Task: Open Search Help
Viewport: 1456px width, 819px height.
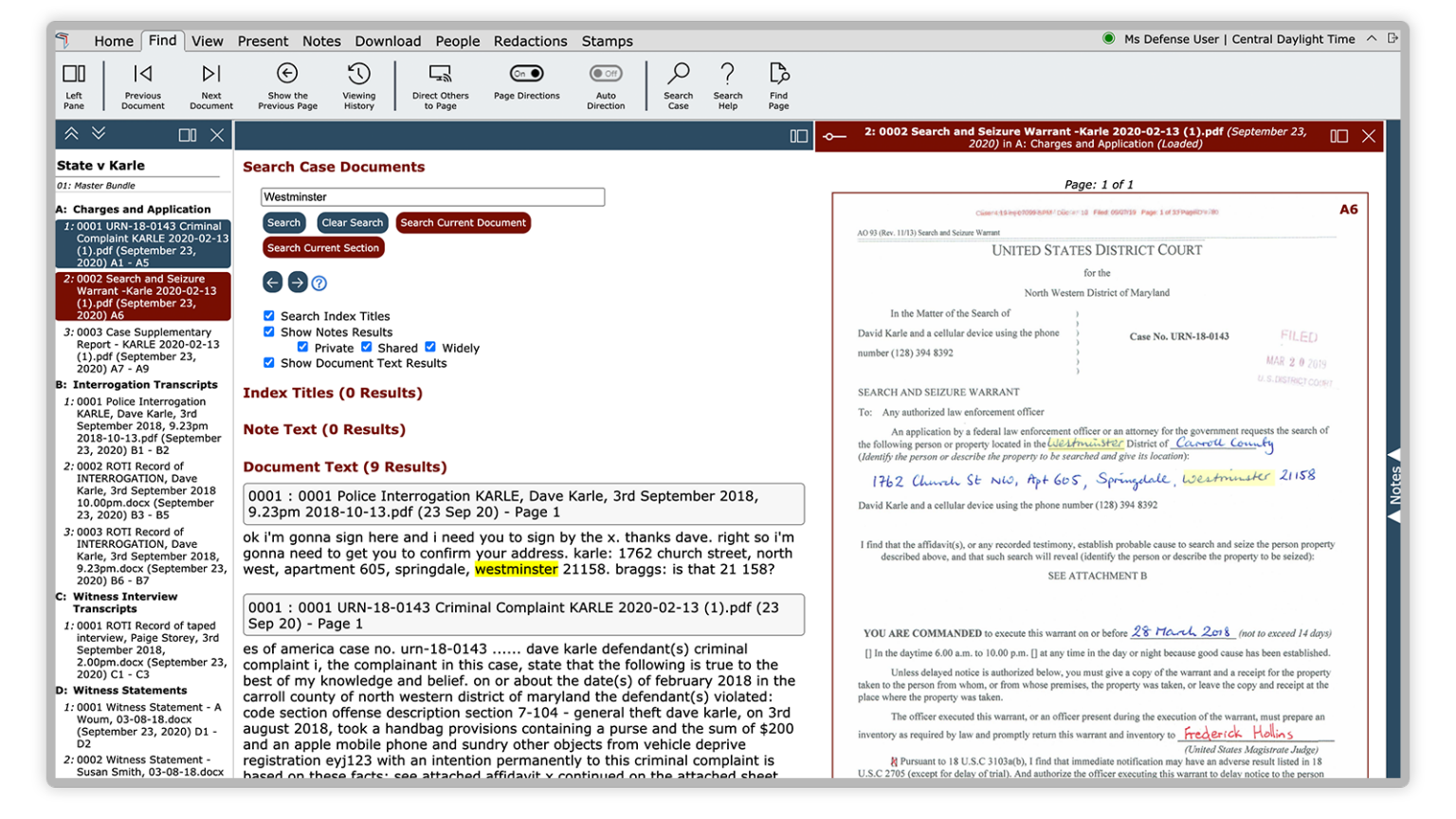Action: click(727, 75)
